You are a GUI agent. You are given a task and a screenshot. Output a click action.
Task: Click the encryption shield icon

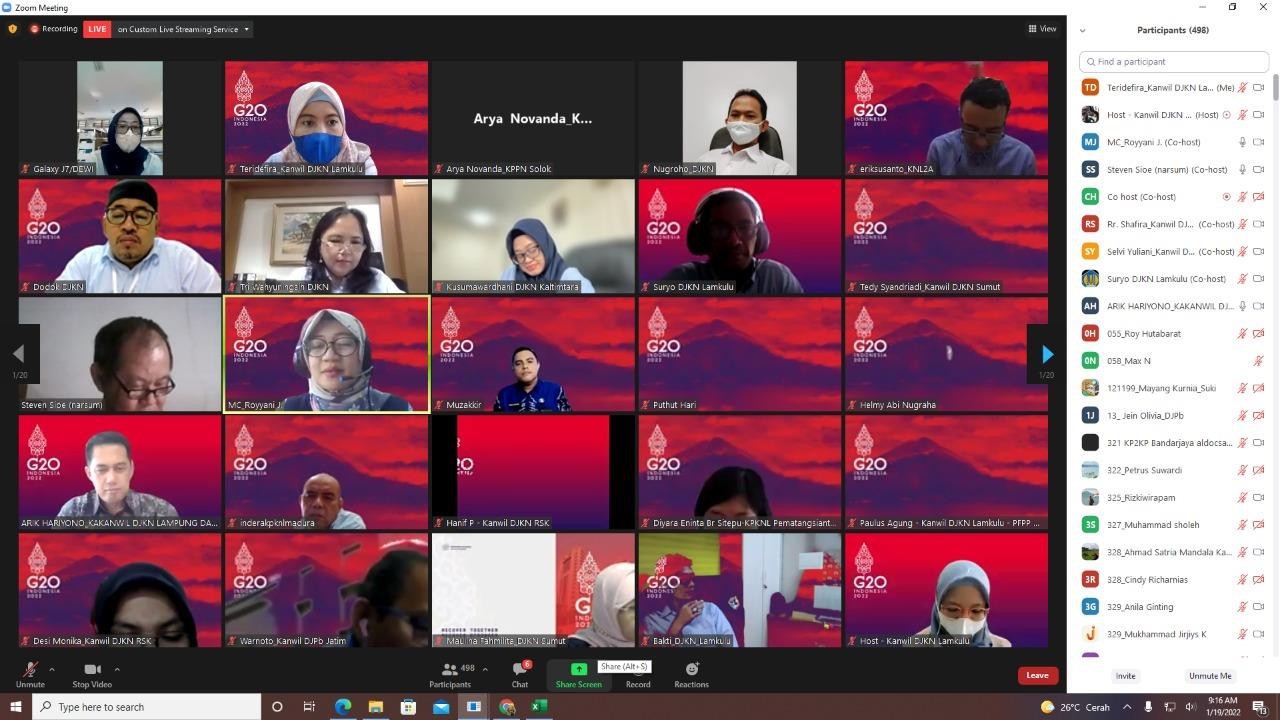[12, 29]
